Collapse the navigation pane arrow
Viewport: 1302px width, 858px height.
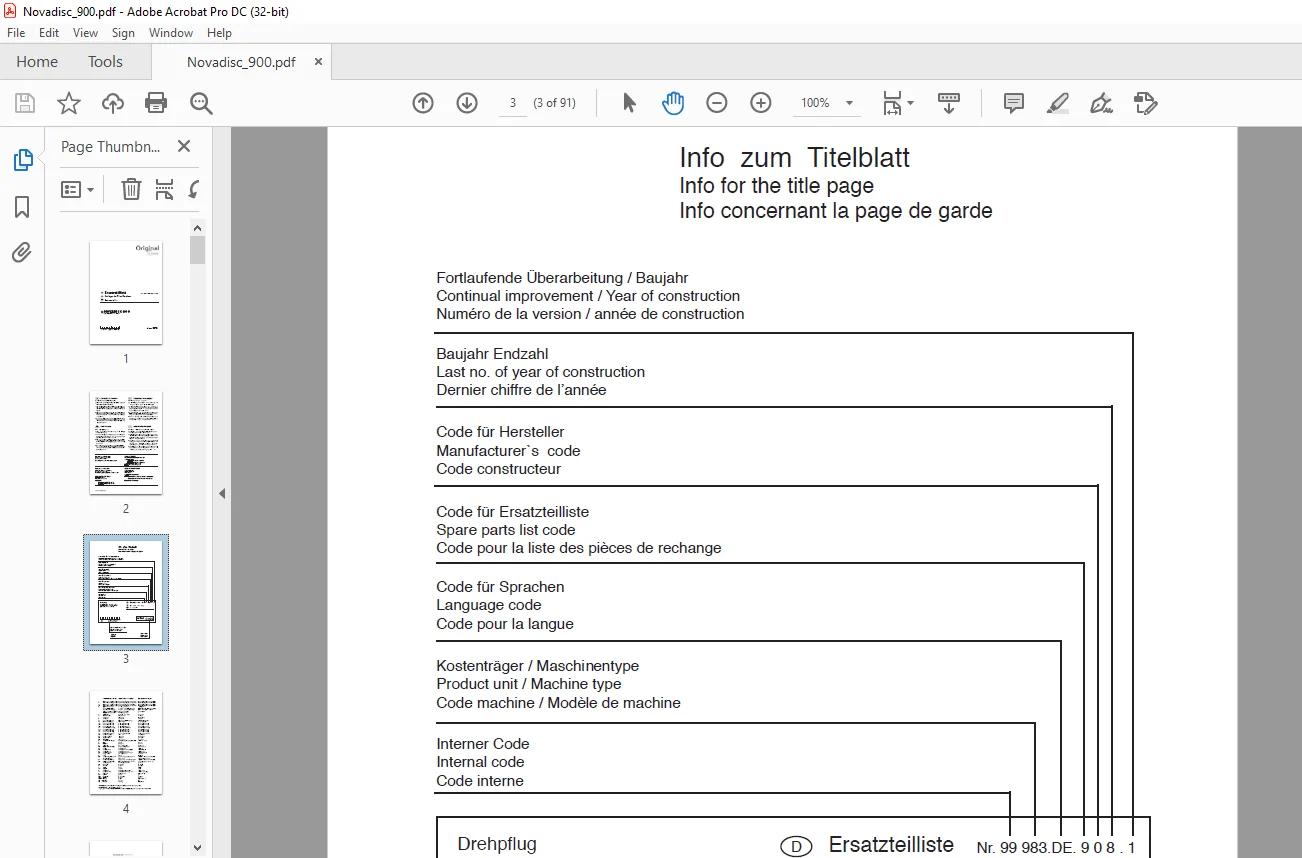point(222,493)
